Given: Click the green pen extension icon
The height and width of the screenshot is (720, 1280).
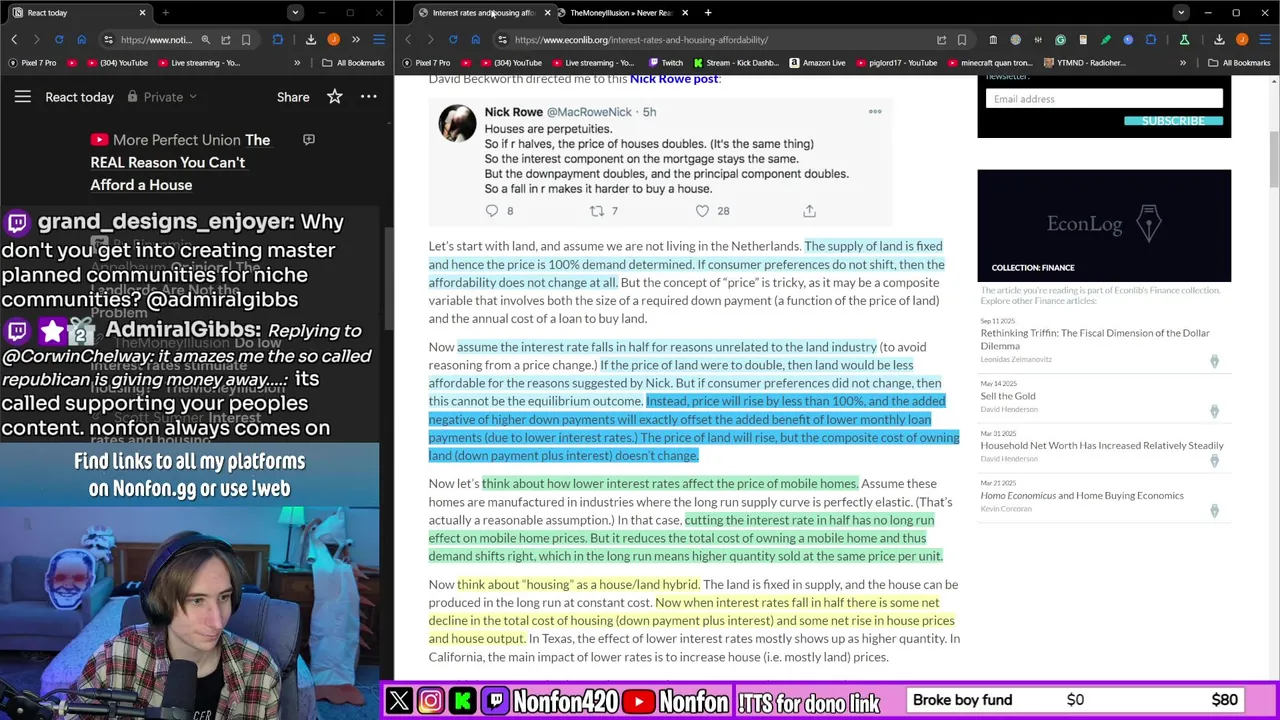Looking at the screenshot, I should pyautogui.click(x=1105, y=40).
